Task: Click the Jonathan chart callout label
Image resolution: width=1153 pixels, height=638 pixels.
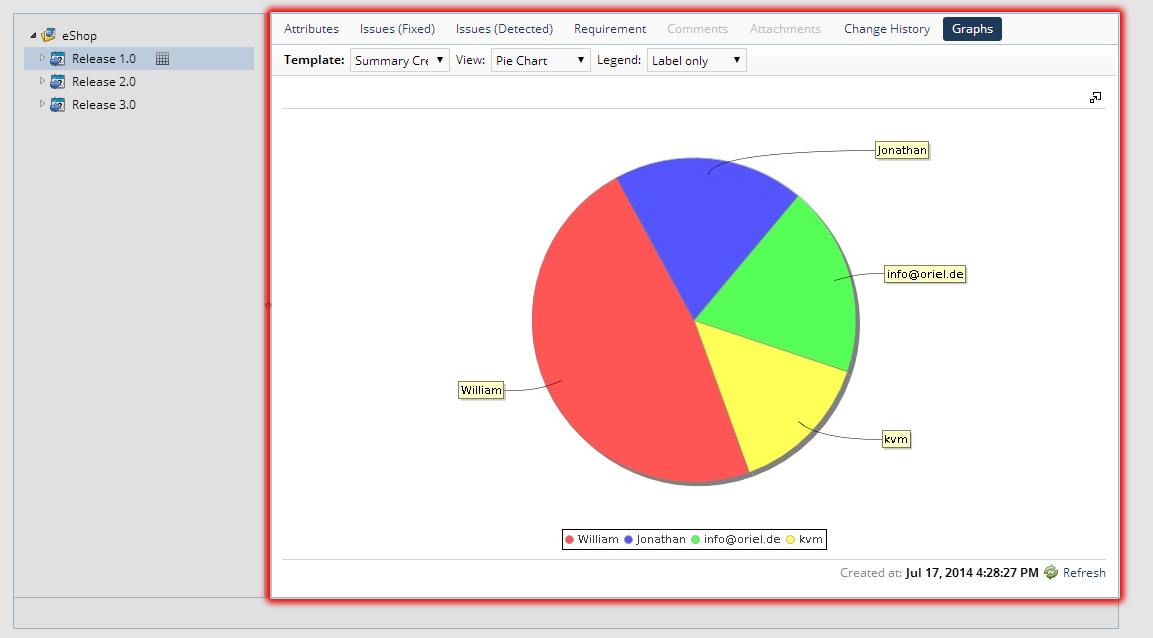Action: [902, 150]
